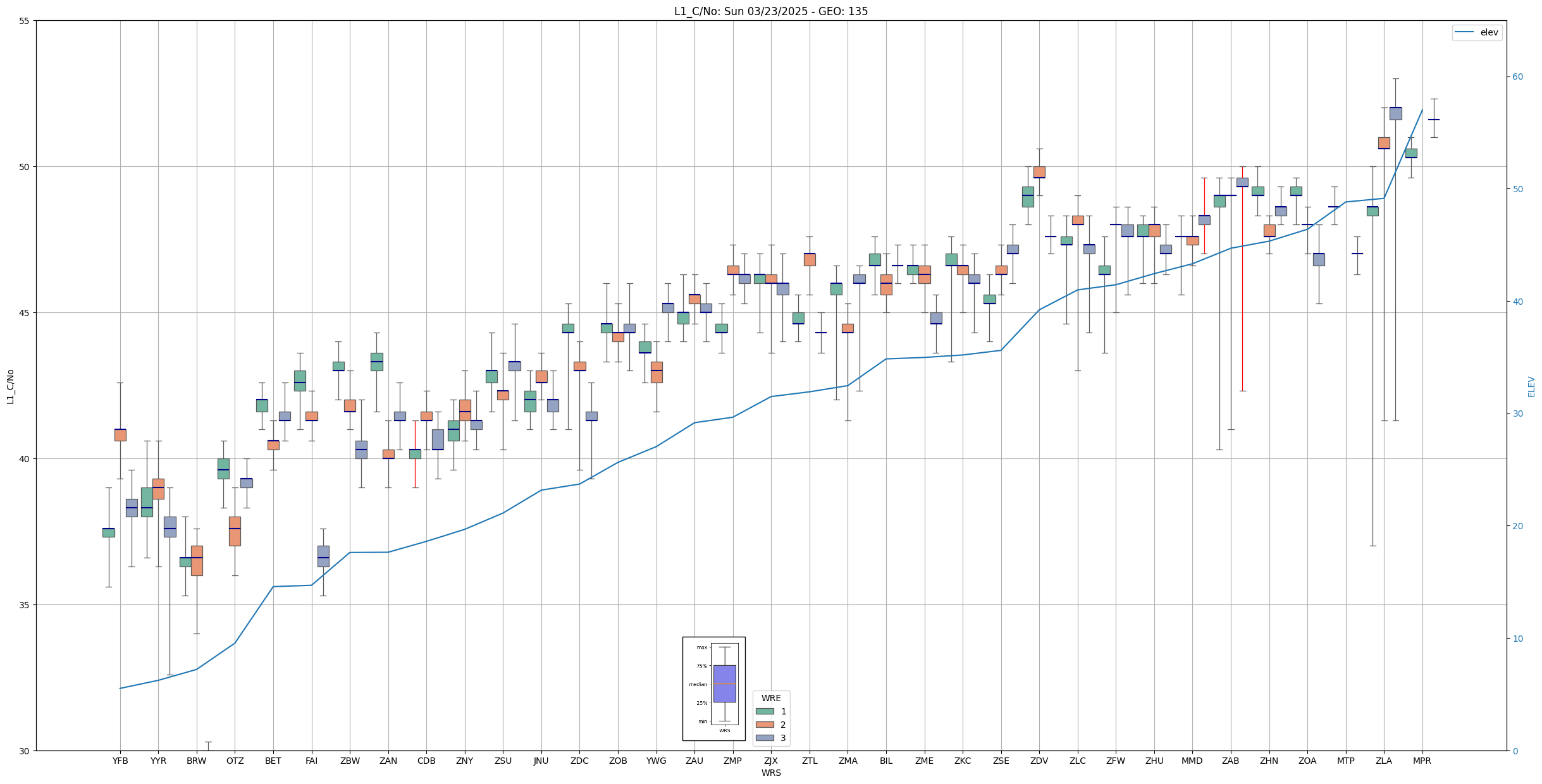Click the 35 tick on left axis

click(x=25, y=605)
